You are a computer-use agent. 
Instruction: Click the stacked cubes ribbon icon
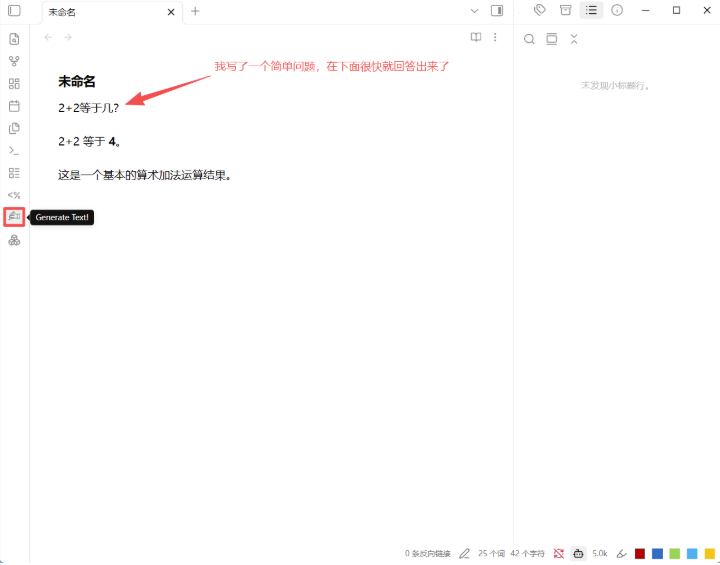[x=14, y=240]
